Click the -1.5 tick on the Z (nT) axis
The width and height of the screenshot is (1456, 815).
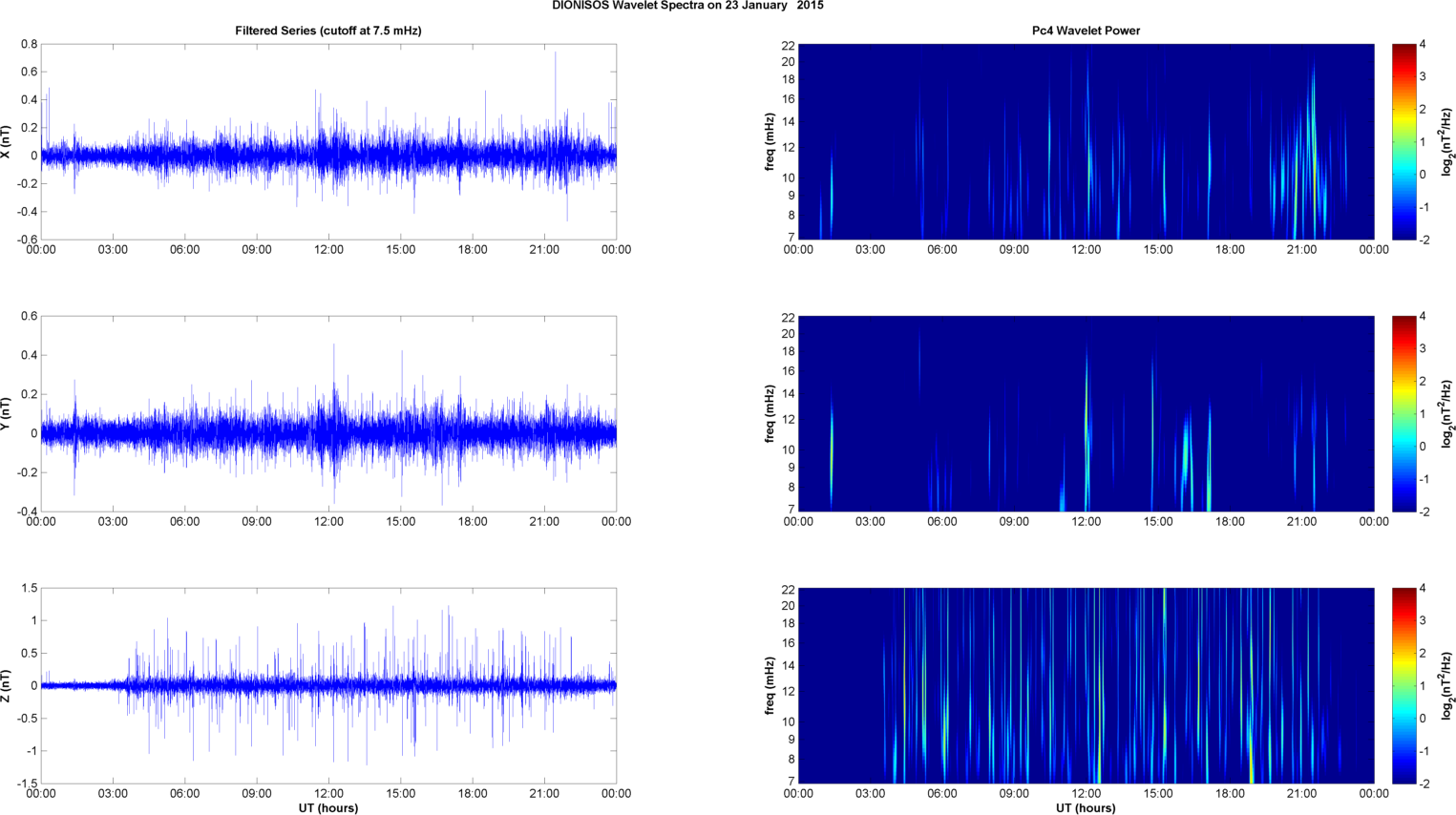point(27,784)
